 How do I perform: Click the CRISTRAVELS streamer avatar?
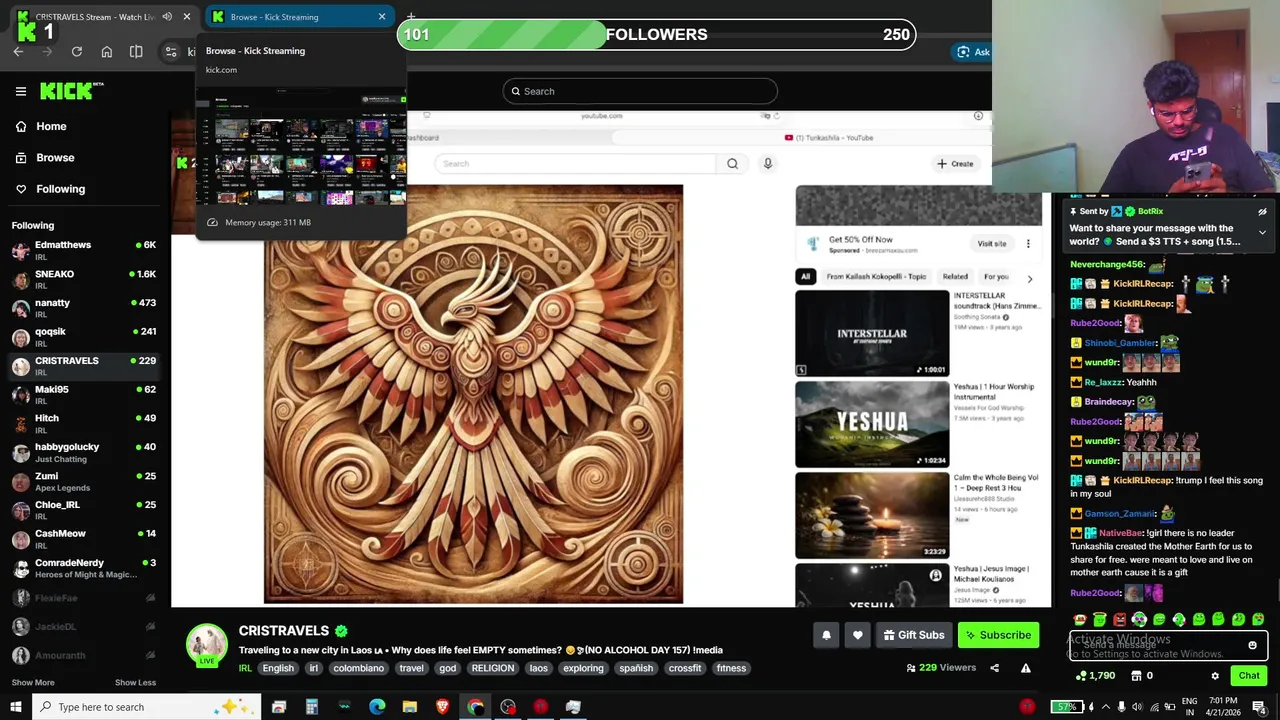[207, 645]
